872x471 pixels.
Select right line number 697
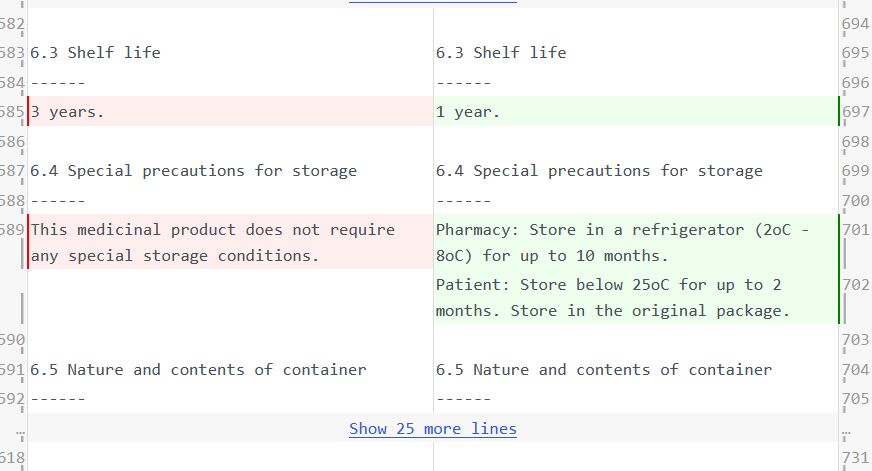pos(857,112)
